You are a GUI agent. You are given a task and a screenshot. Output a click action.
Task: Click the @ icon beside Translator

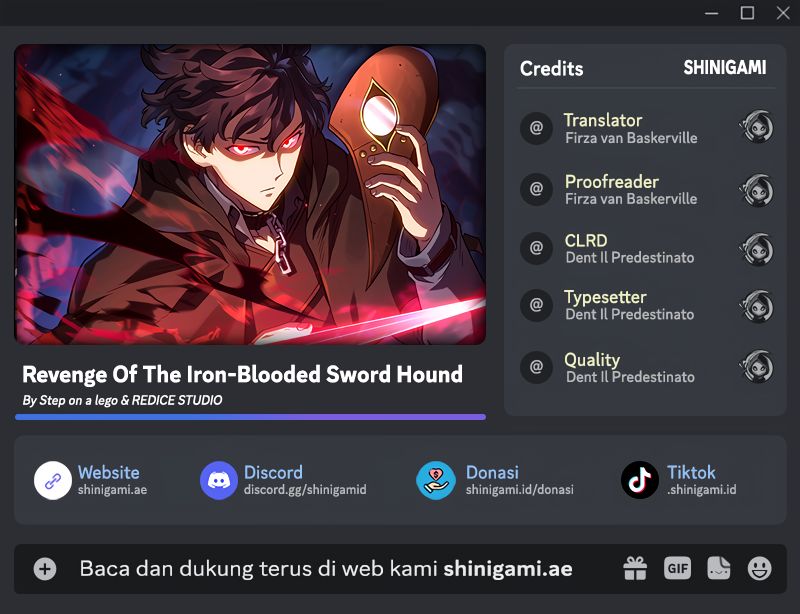click(x=536, y=128)
